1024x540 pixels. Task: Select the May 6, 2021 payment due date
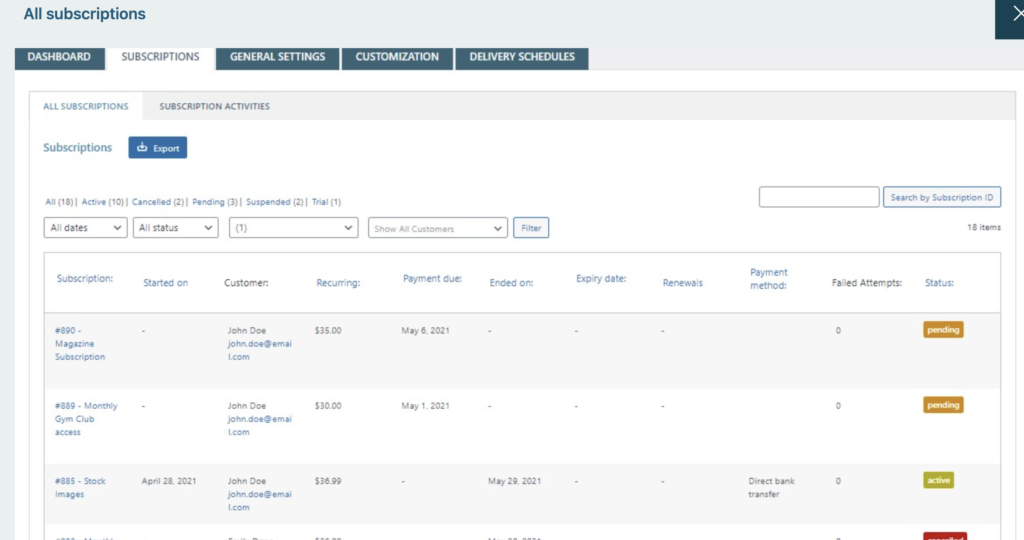(x=425, y=330)
